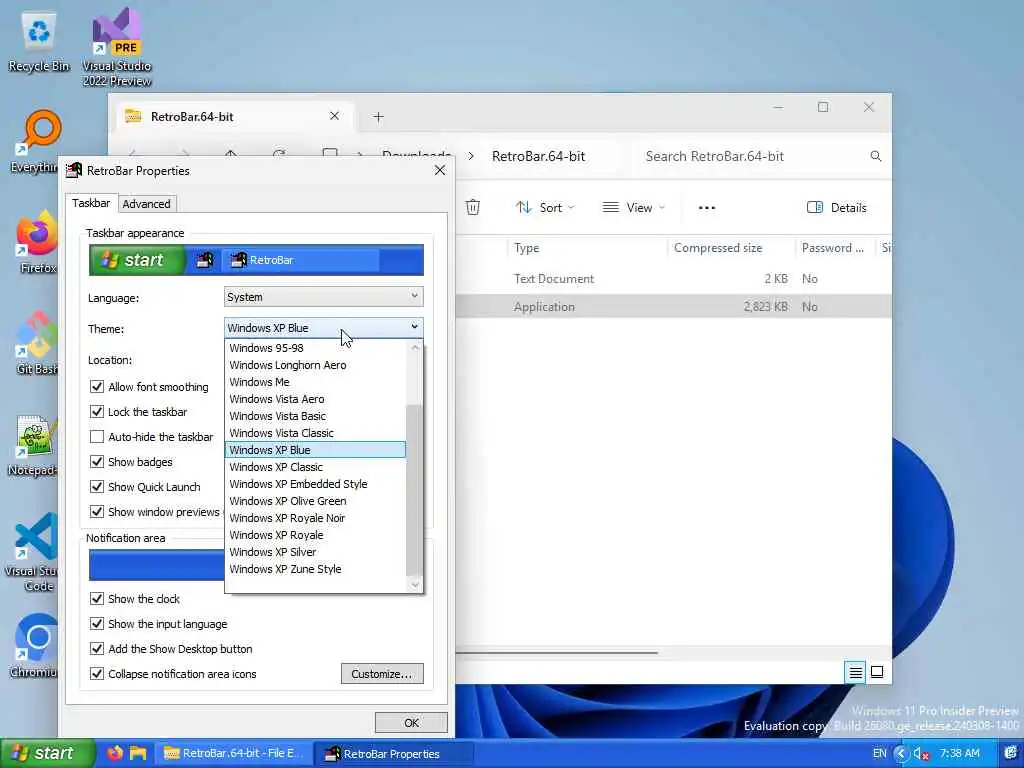Image resolution: width=1024 pixels, height=768 pixels.
Task: Toggle Add the Show Desktop button
Action: coord(97,648)
